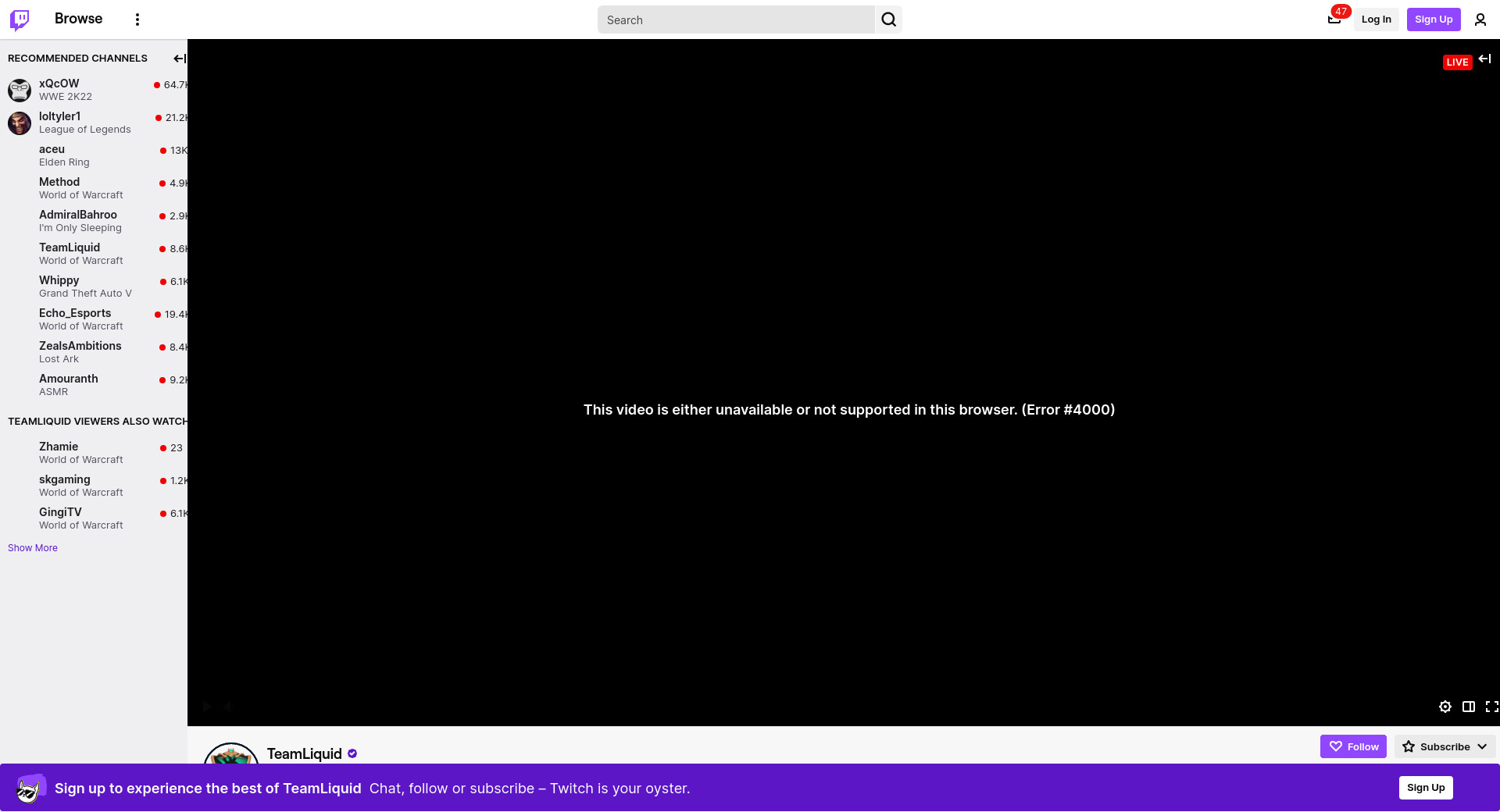Collapse the chat panel arrow
1500x812 pixels.
(x=1484, y=59)
